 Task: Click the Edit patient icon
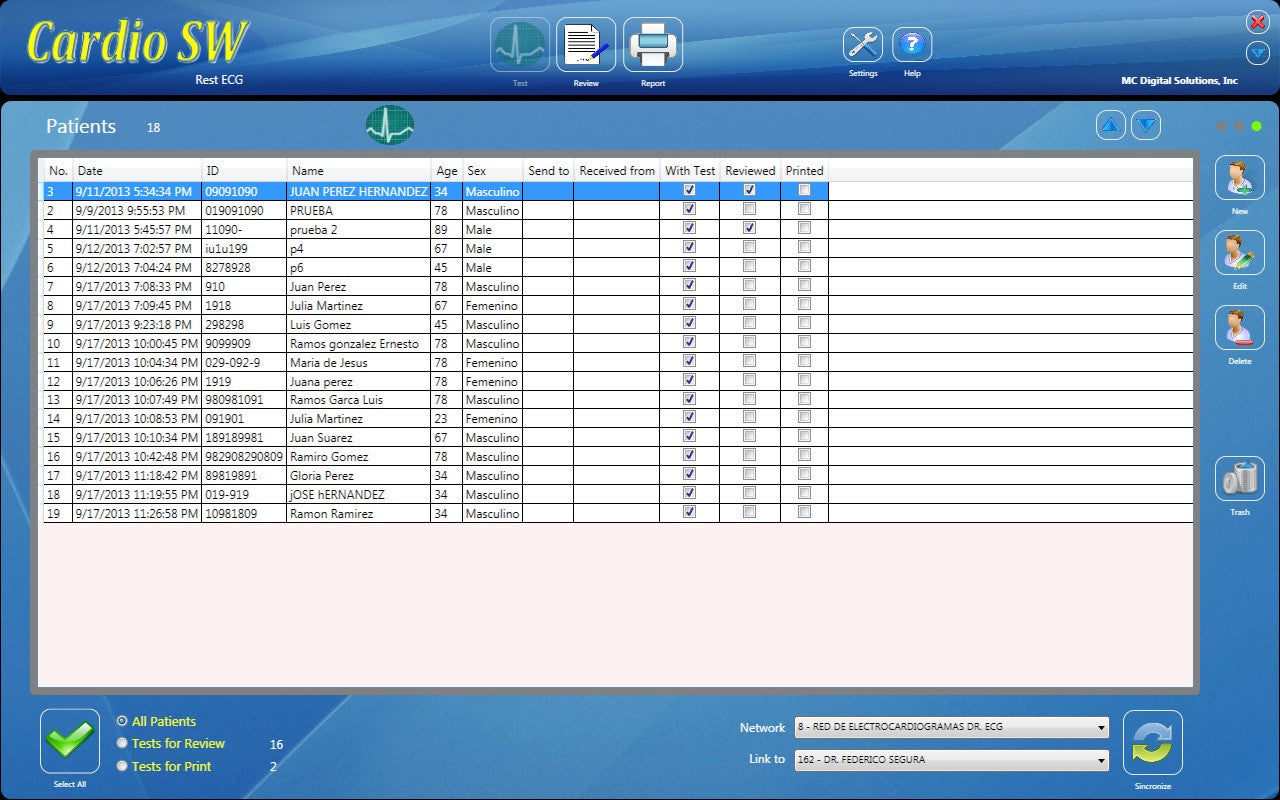pos(1239,253)
